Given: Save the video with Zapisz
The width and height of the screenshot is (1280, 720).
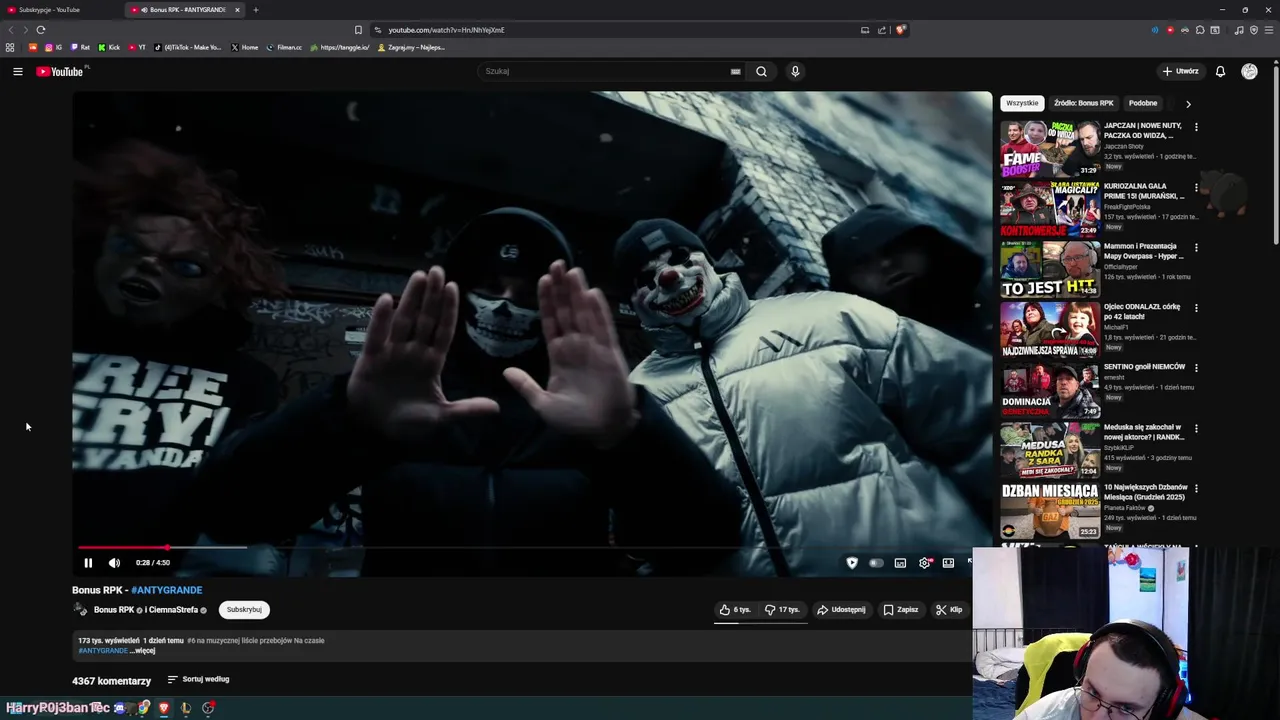Looking at the screenshot, I should click(900, 609).
